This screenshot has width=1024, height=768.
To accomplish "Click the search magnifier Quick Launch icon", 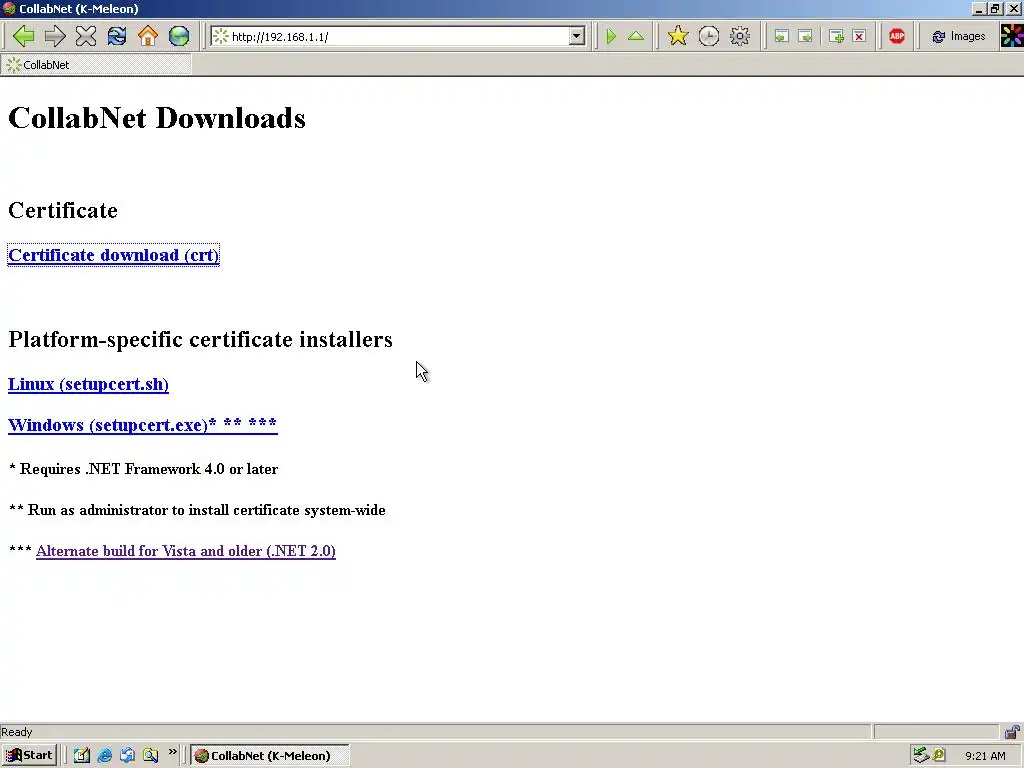I will click(x=151, y=756).
